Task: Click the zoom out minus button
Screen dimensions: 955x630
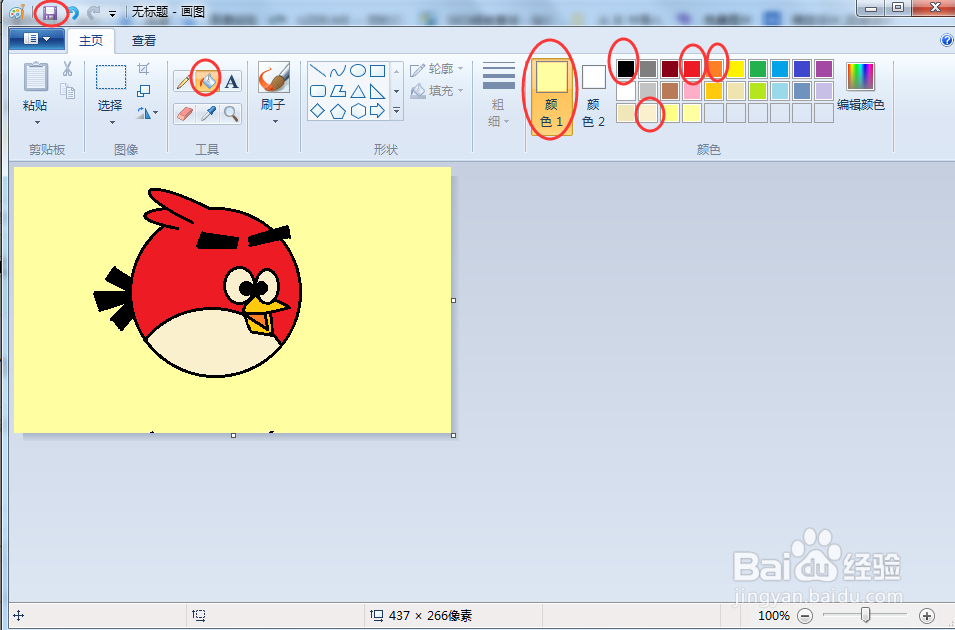Action: tap(805, 616)
